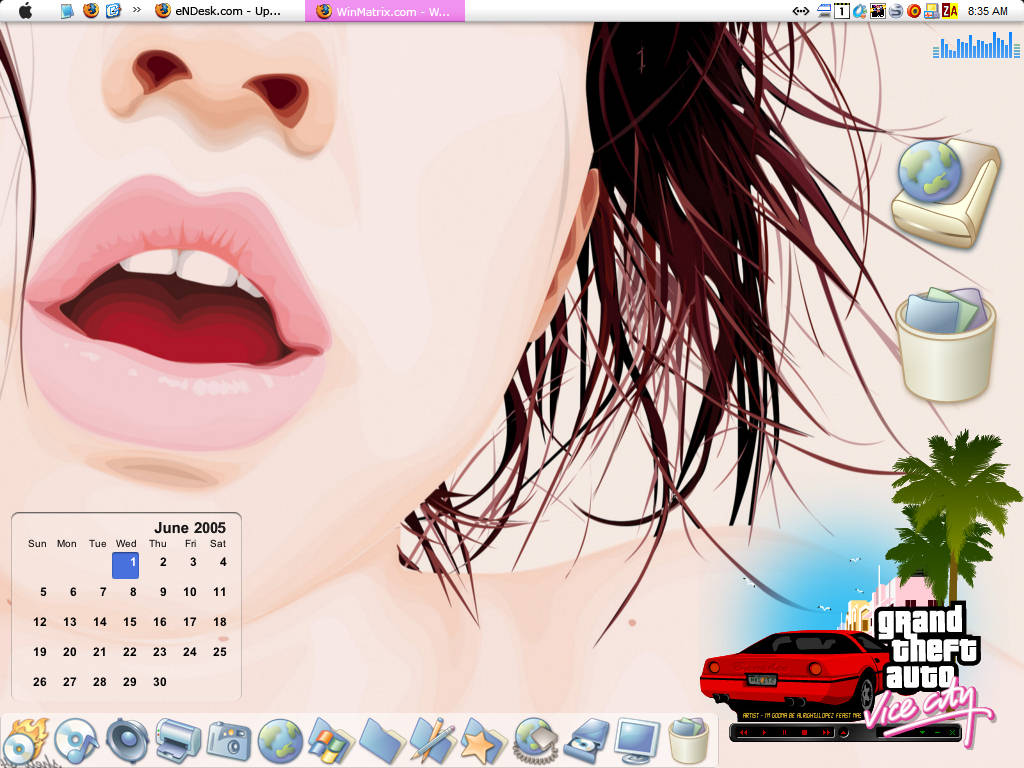Open the full recycle bin desktop icon

[x=945, y=344]
